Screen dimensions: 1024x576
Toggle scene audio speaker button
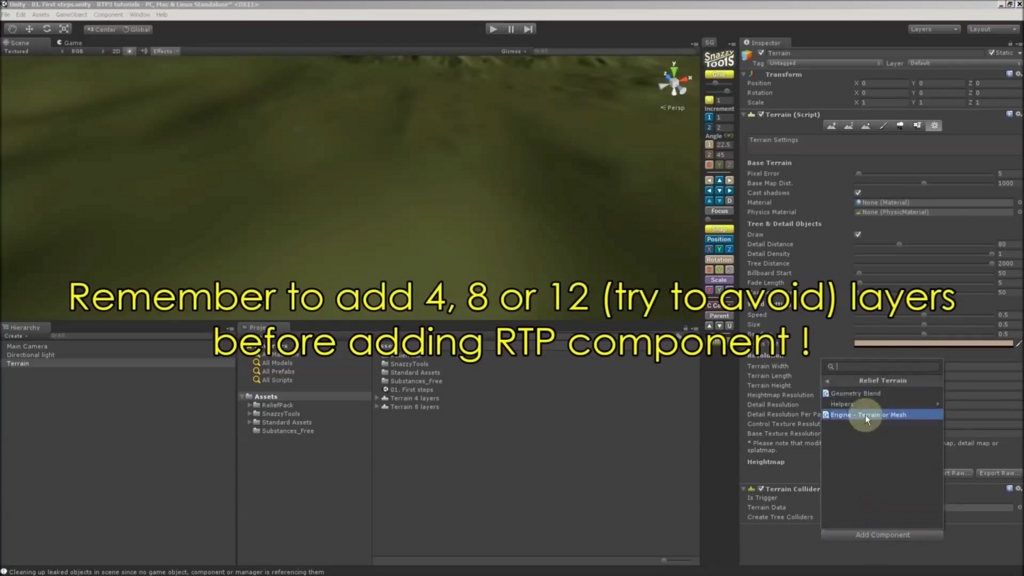coord(144,51)
